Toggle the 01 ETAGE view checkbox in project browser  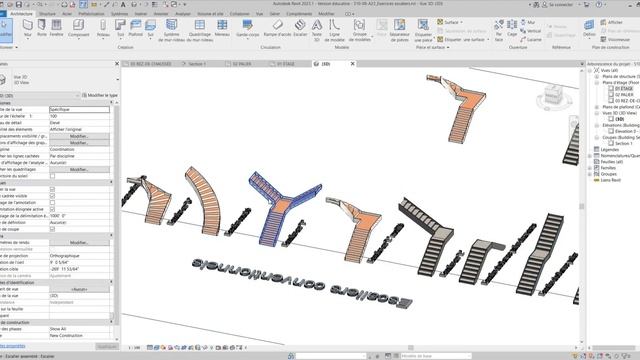click(x=611, y=89)
